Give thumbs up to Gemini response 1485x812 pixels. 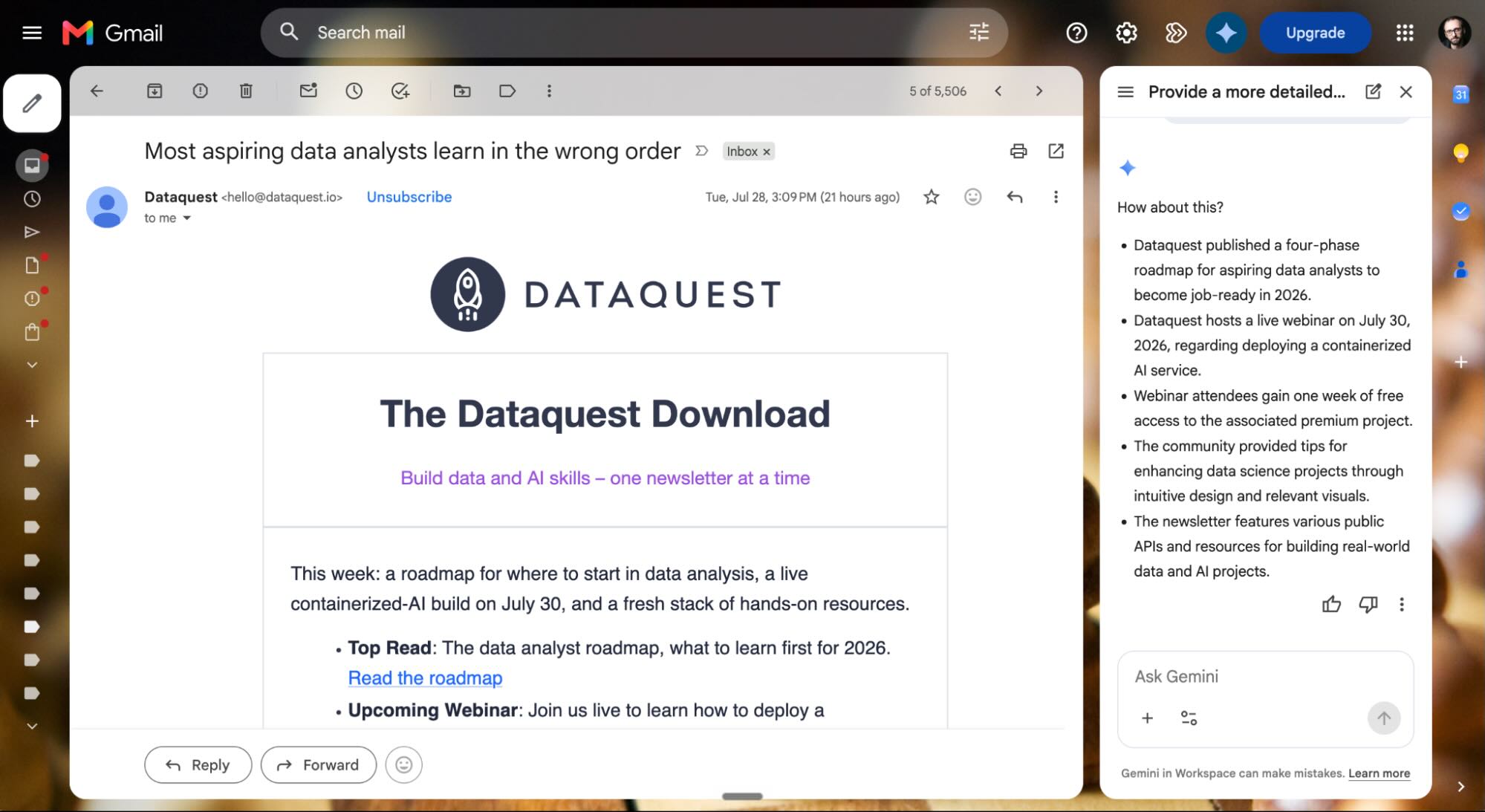tap(1331, 605)
